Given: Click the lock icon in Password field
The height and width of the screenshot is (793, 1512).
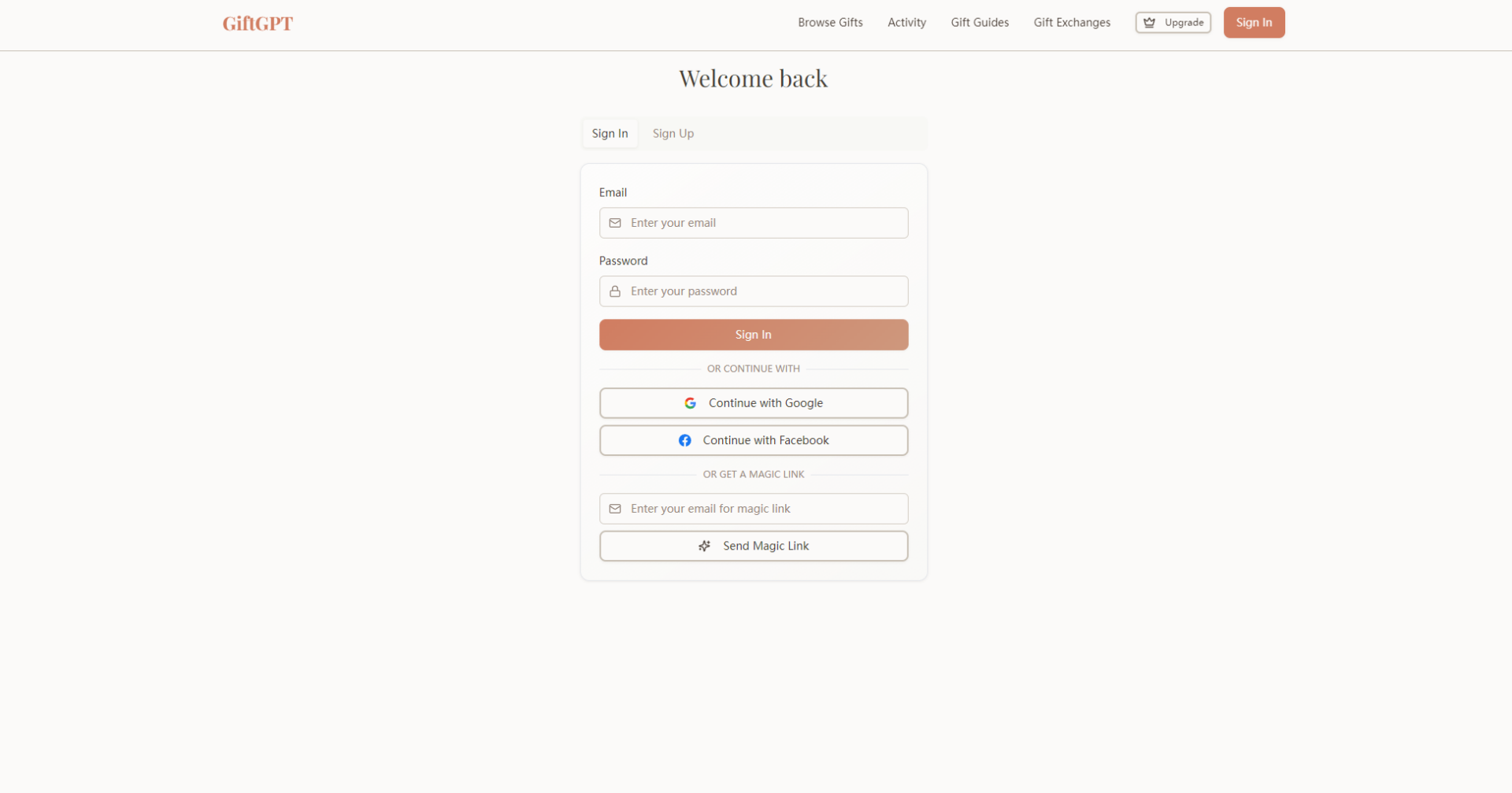Looking at the screenshot, I should tap(615, 291).
